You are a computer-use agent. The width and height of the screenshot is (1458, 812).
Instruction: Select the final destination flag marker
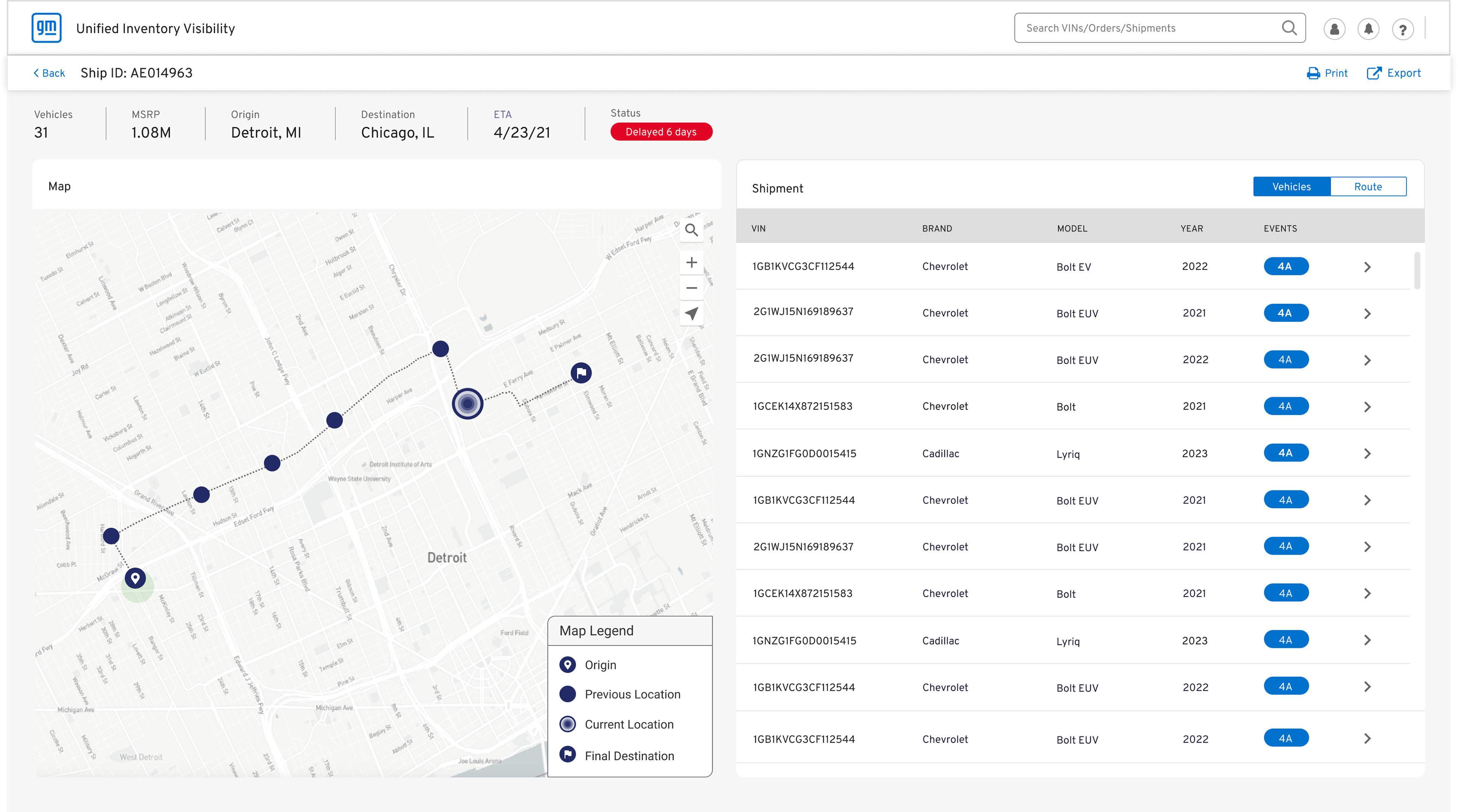[581, 372]
